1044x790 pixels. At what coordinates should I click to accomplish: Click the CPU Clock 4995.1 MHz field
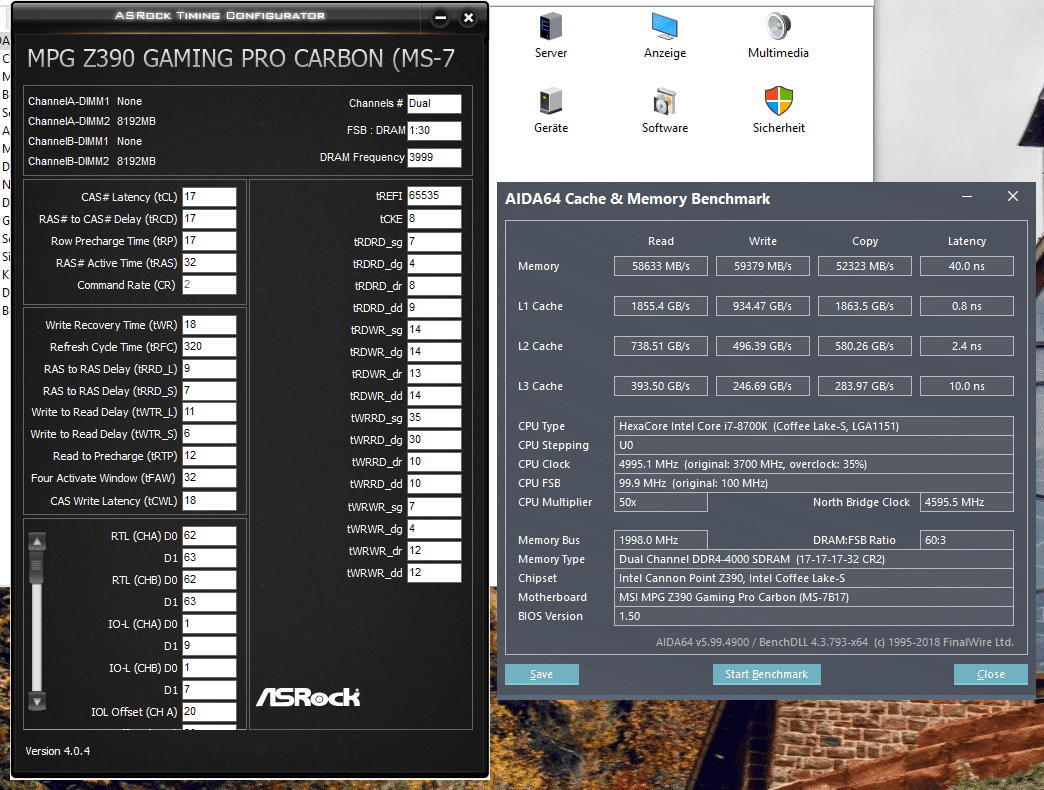point(814,464)
